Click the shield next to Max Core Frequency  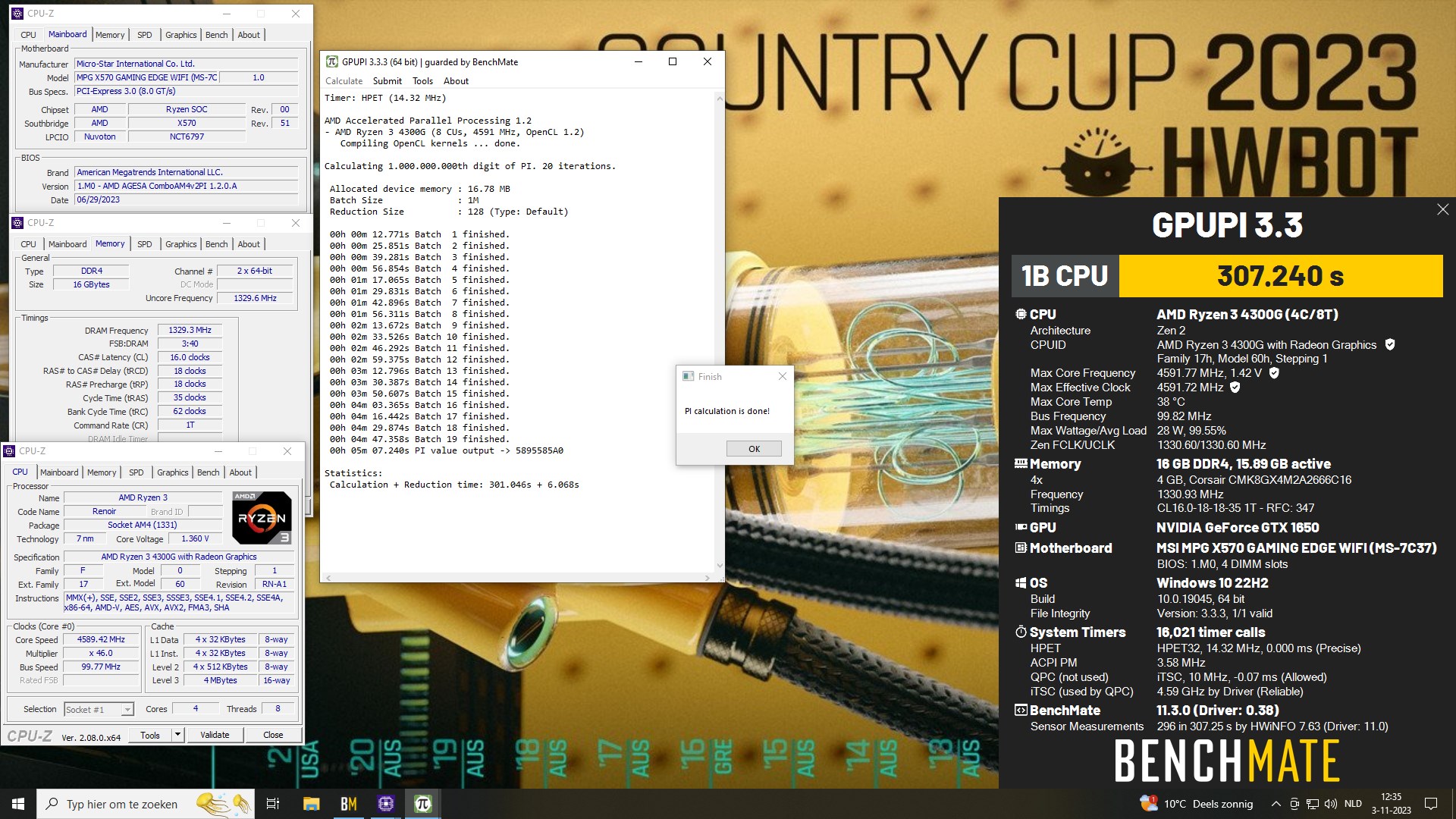[x=1274, y=373]
